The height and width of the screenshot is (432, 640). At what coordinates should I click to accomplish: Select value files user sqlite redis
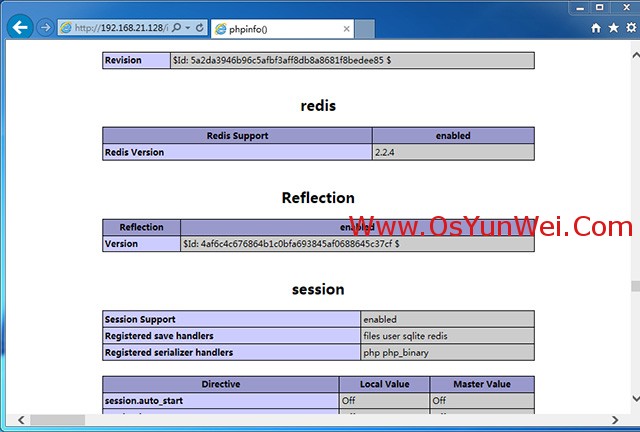point(405,336)
